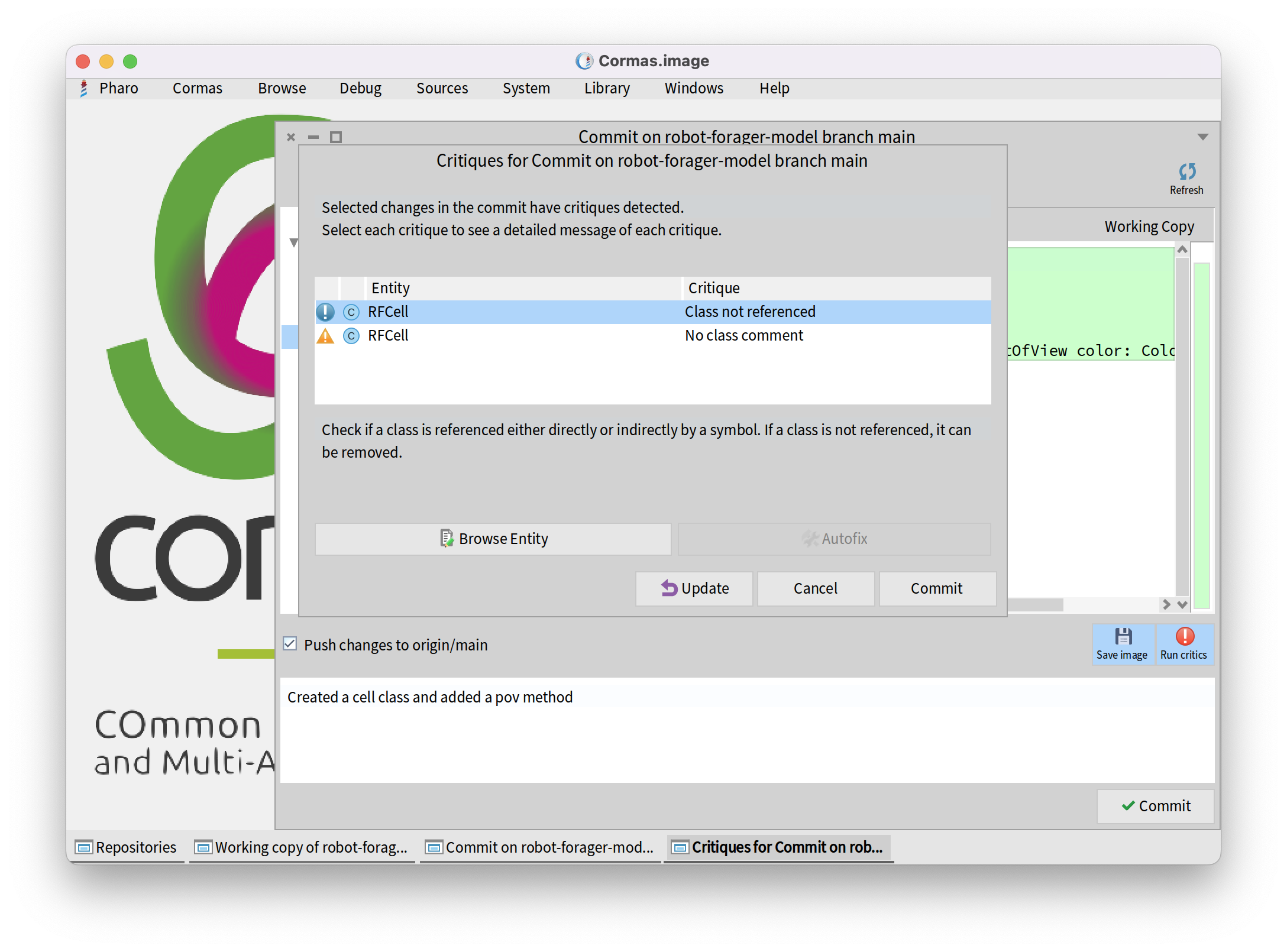This screenshot has height=952, width=1287.
Task: Open the Library menu
Action: click(x=607, y=89)
